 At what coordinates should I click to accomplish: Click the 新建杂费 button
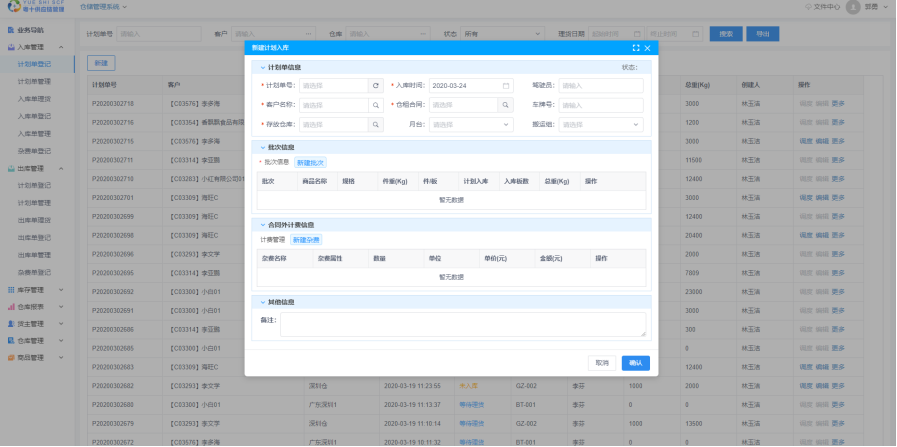306,240
